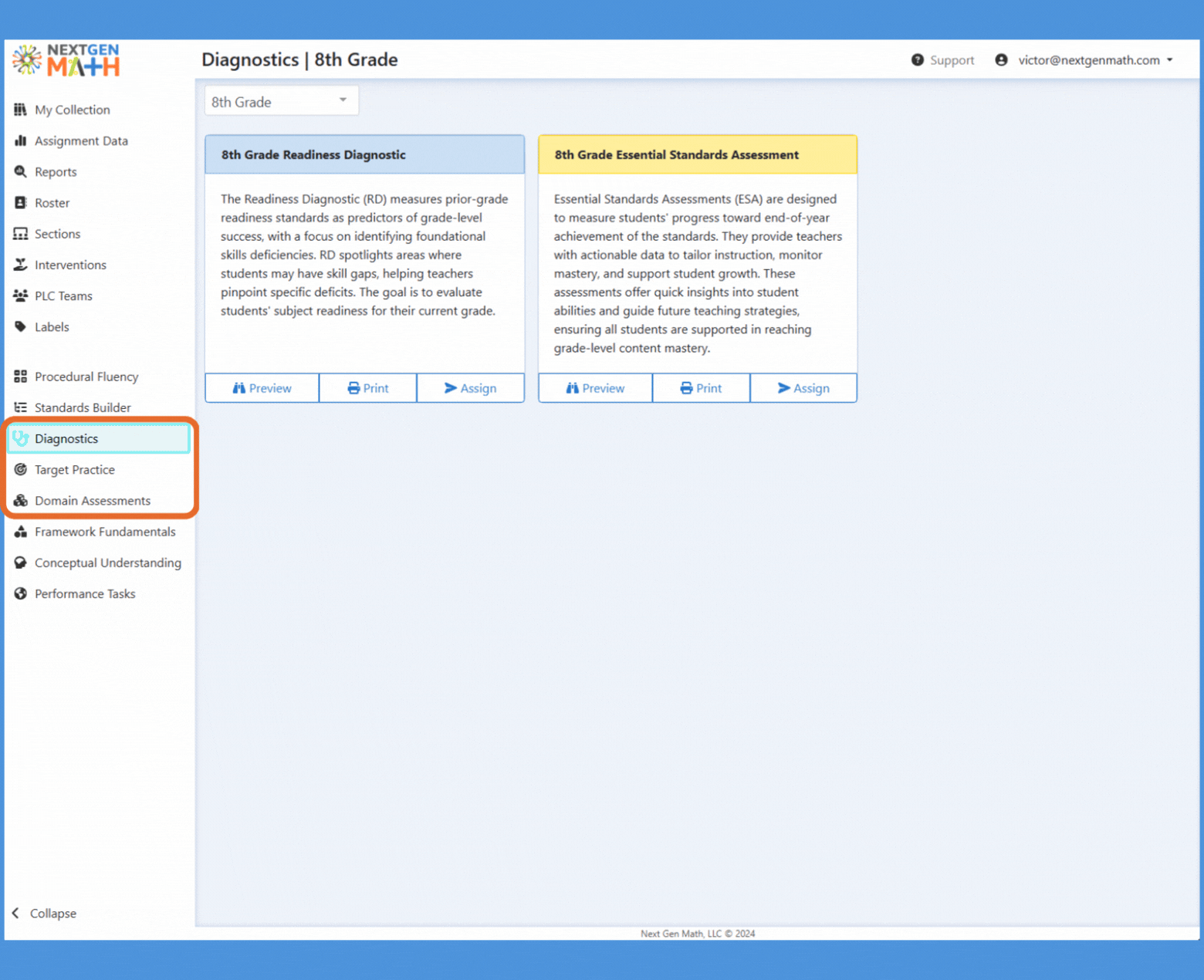Go to Assignment Data page
Image resolution: width=1204 pixels, height=980 pixels.
[81, 140]
